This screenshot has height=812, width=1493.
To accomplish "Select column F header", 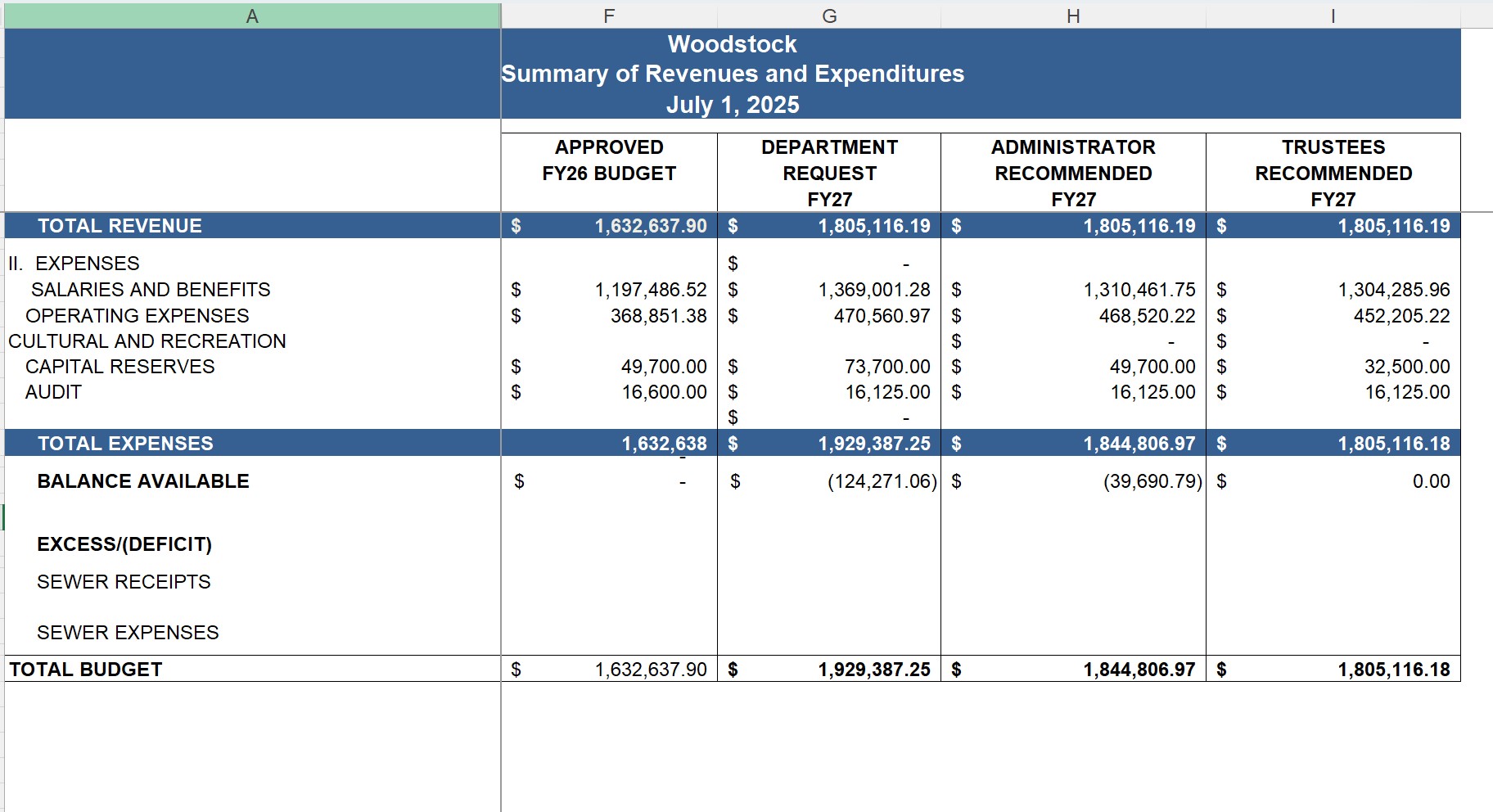I will 608,16.
